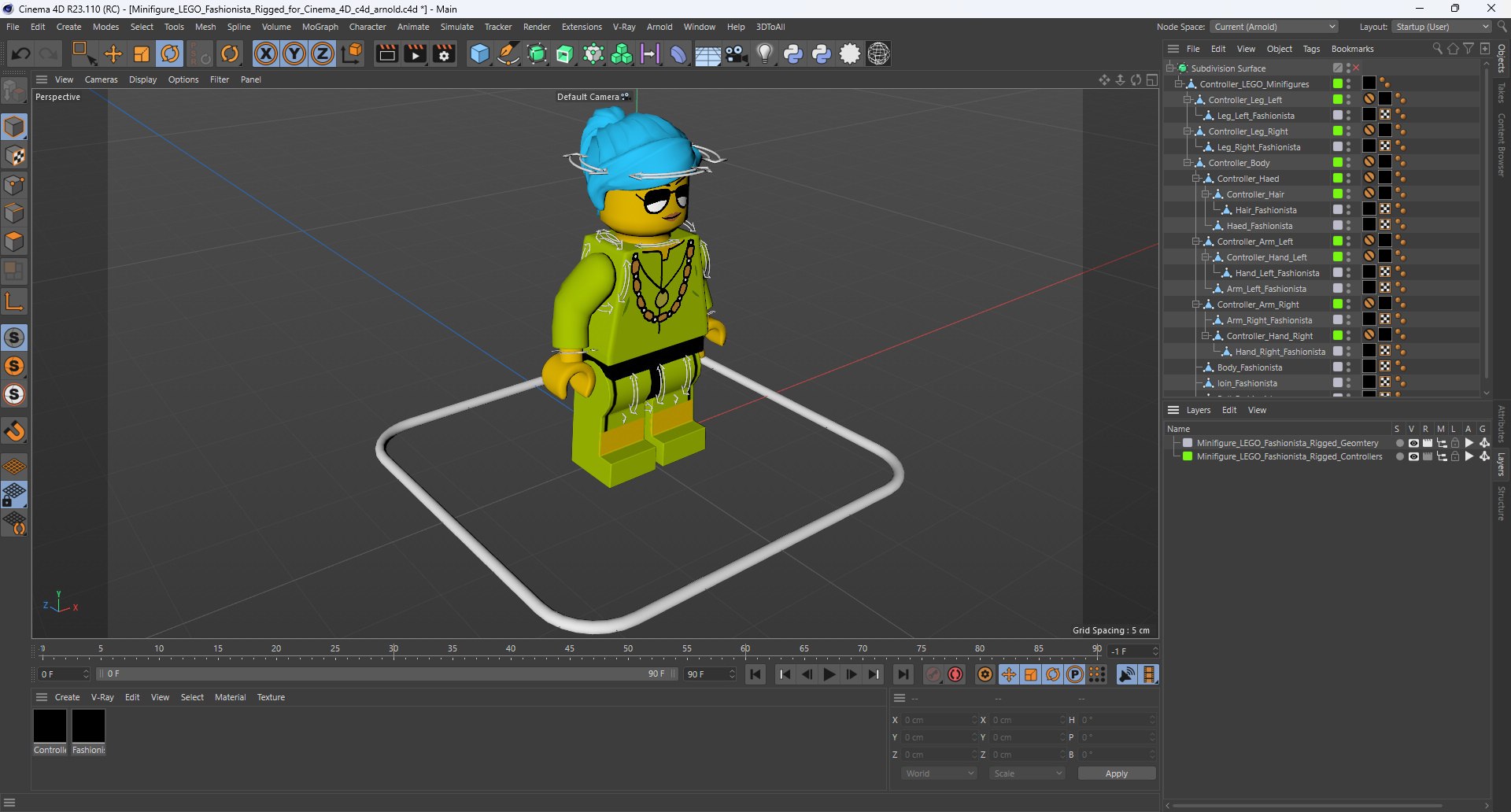The width and height of the screenshot is (1511, 812).
Task: Go to start of timeline
Action: click(x=755, y=674)
